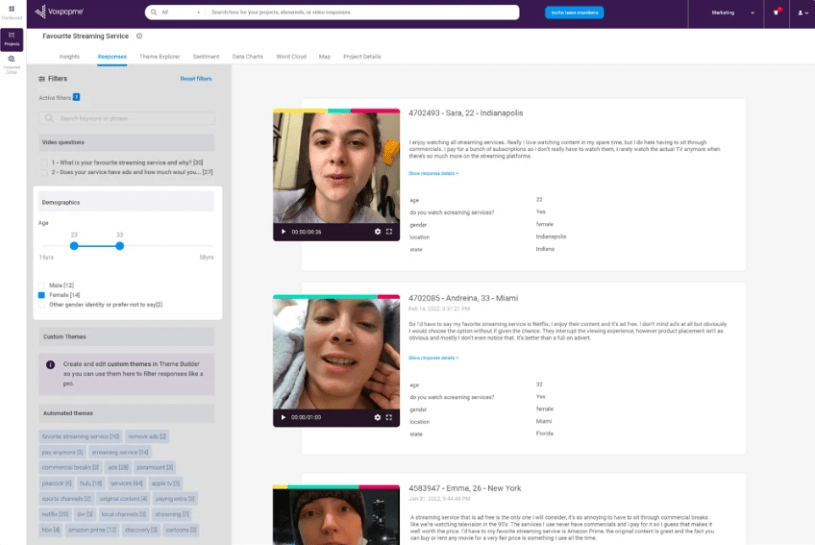Filter by amazon prime theme tag

[x=92, y=530]
